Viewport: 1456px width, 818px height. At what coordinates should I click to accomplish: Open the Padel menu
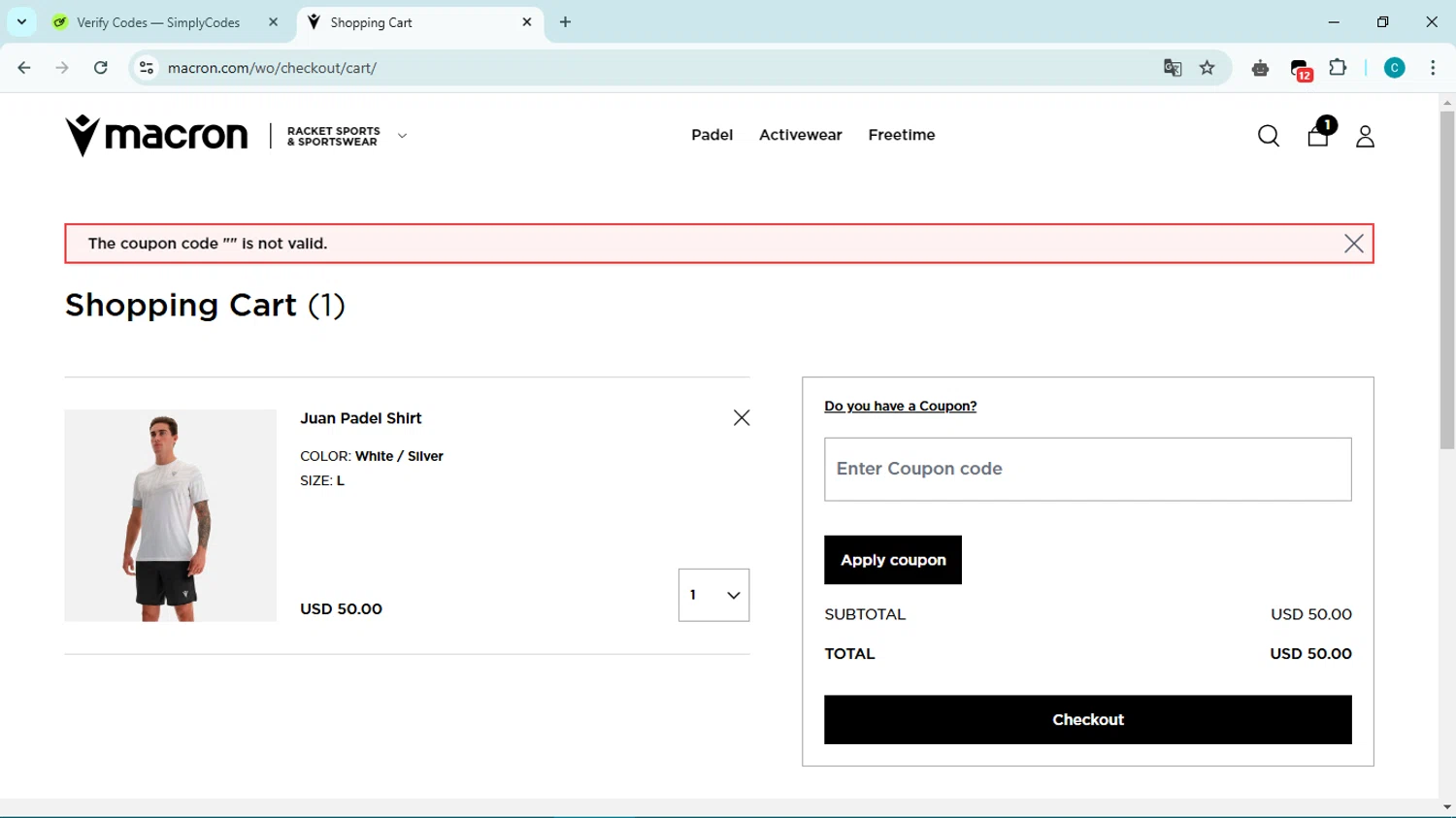(x=711, y=135)
